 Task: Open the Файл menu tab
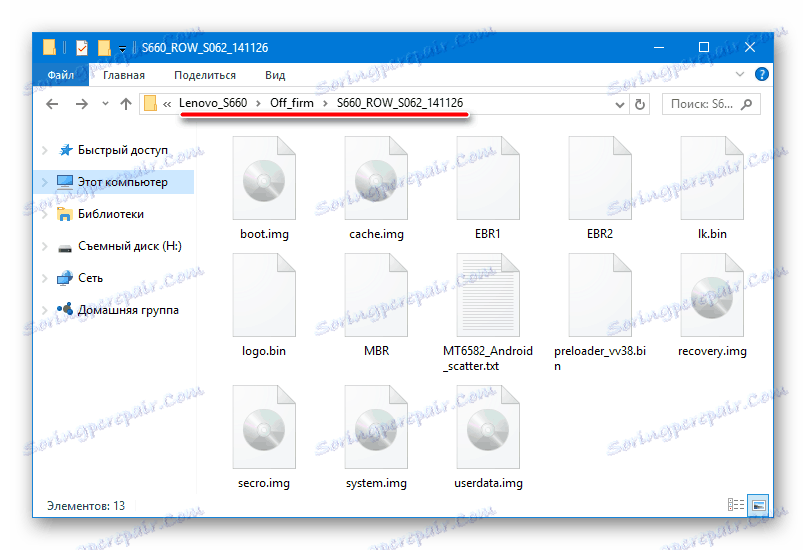tap(61, 75)
